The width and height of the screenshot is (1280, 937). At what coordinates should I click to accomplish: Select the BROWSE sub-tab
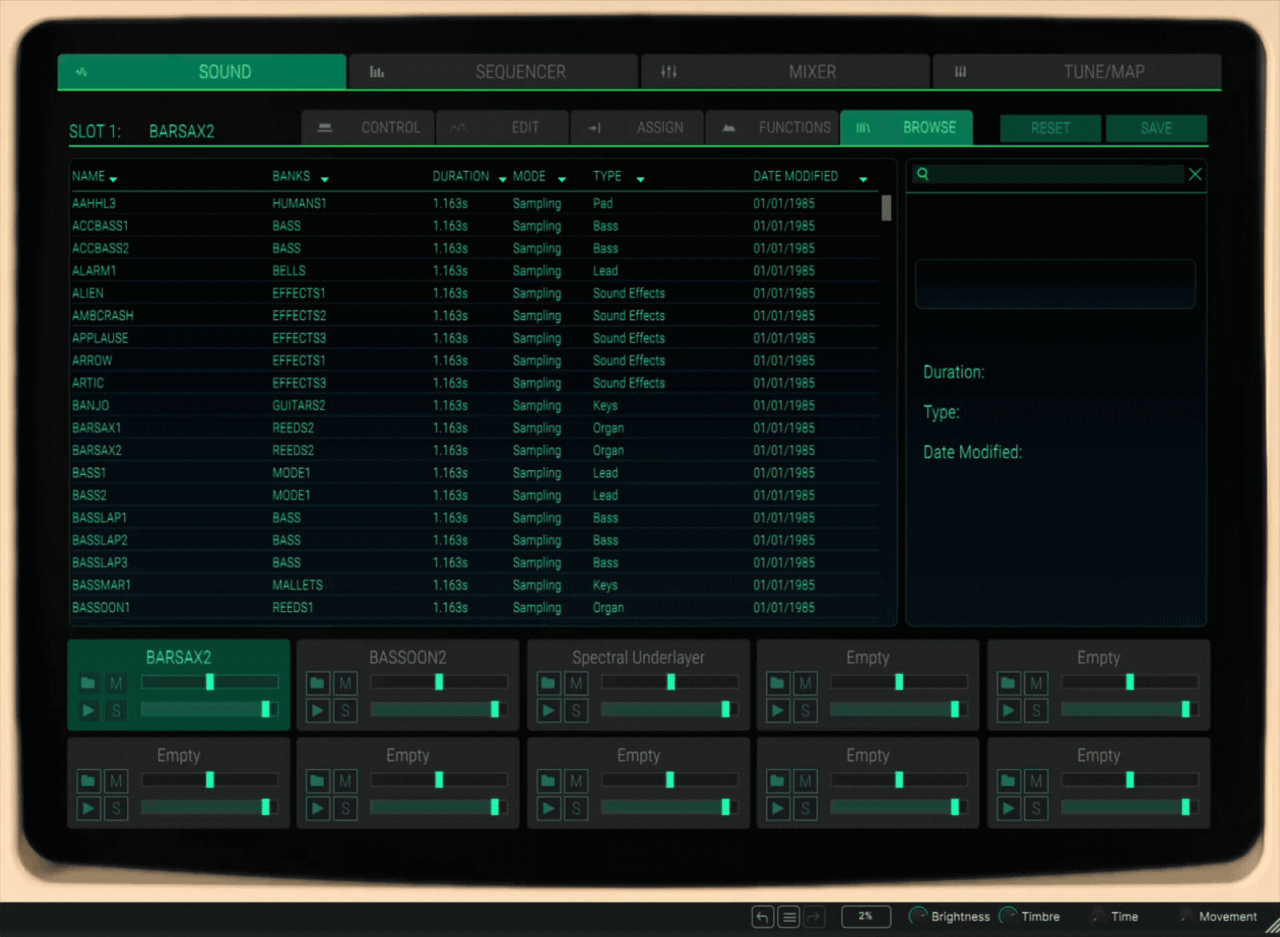[906, 127]
